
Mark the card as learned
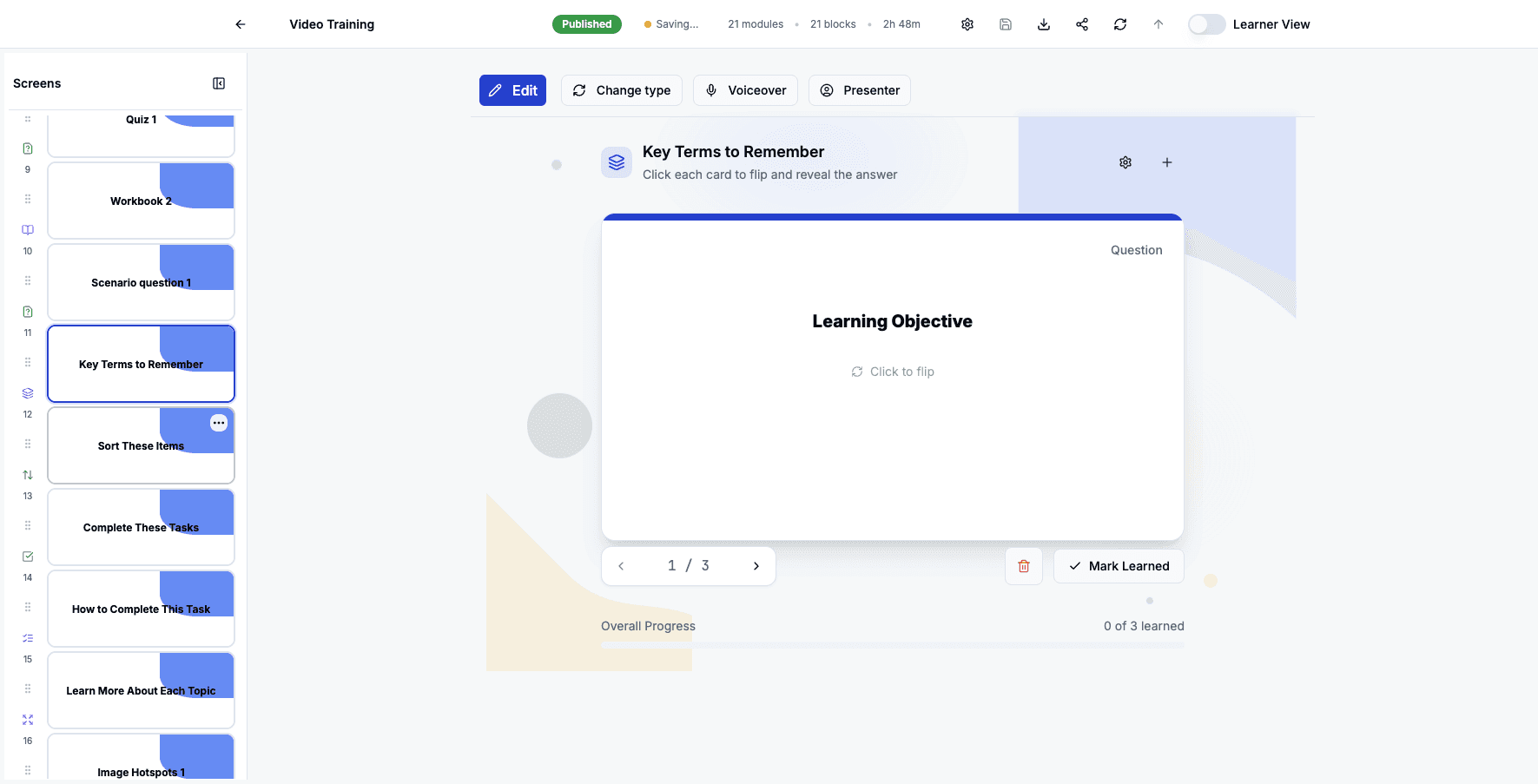[x=1119, y=566]
